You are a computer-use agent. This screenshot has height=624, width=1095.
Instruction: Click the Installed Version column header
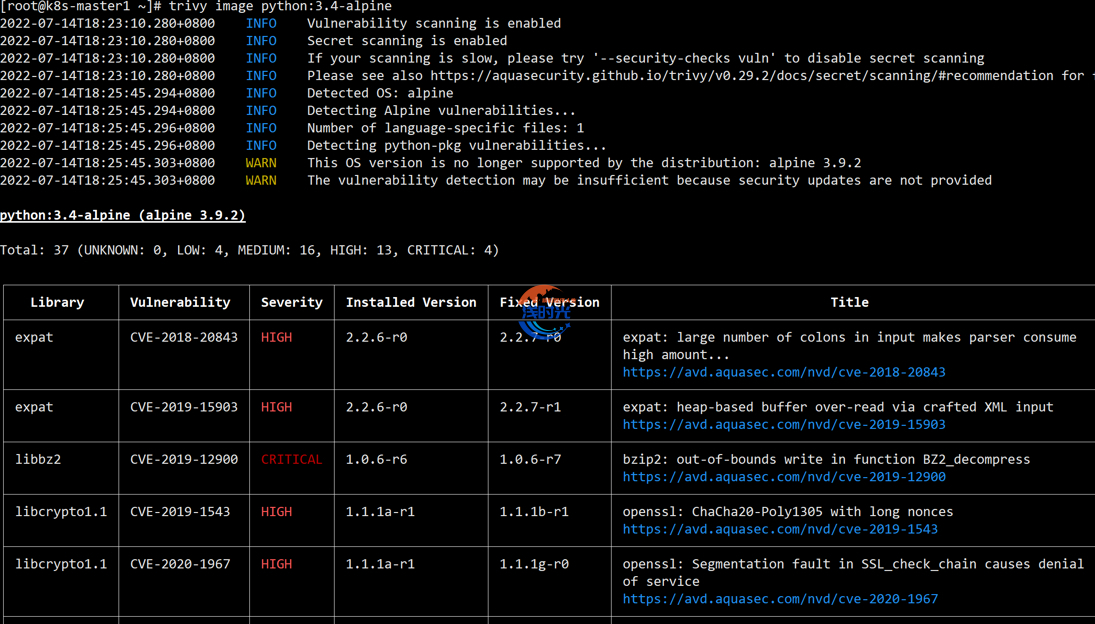[410, 302]
